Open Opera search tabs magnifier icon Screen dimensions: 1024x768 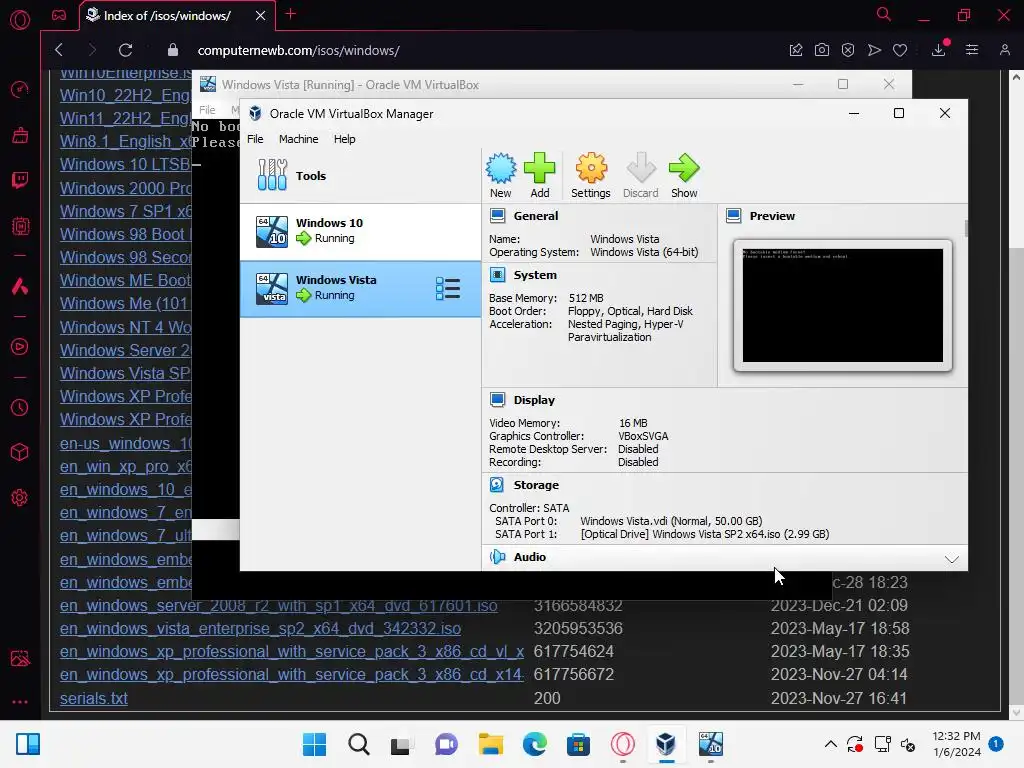click(x=884, y=14)
